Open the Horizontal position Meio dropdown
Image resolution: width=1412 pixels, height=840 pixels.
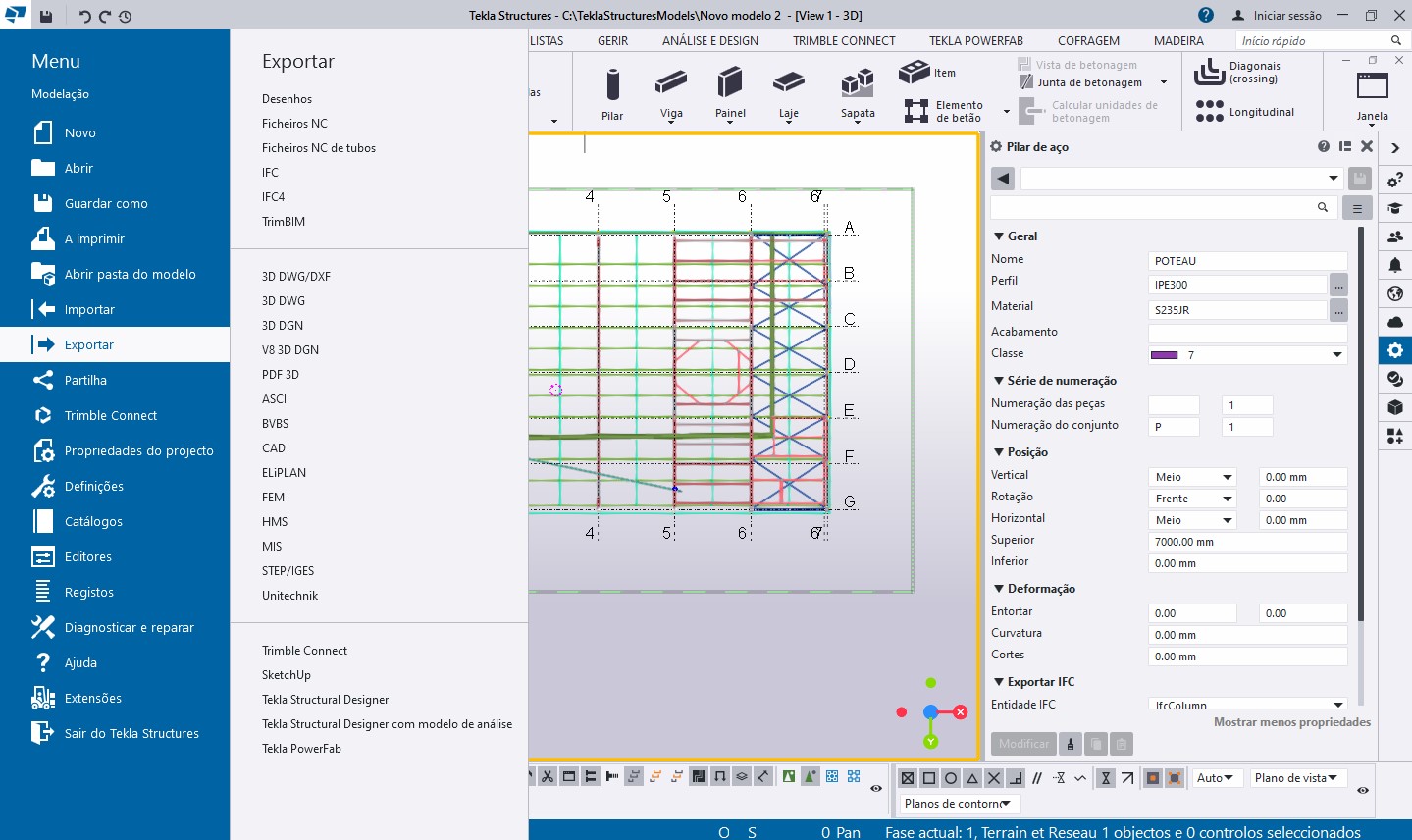[x=1192, y=520]
